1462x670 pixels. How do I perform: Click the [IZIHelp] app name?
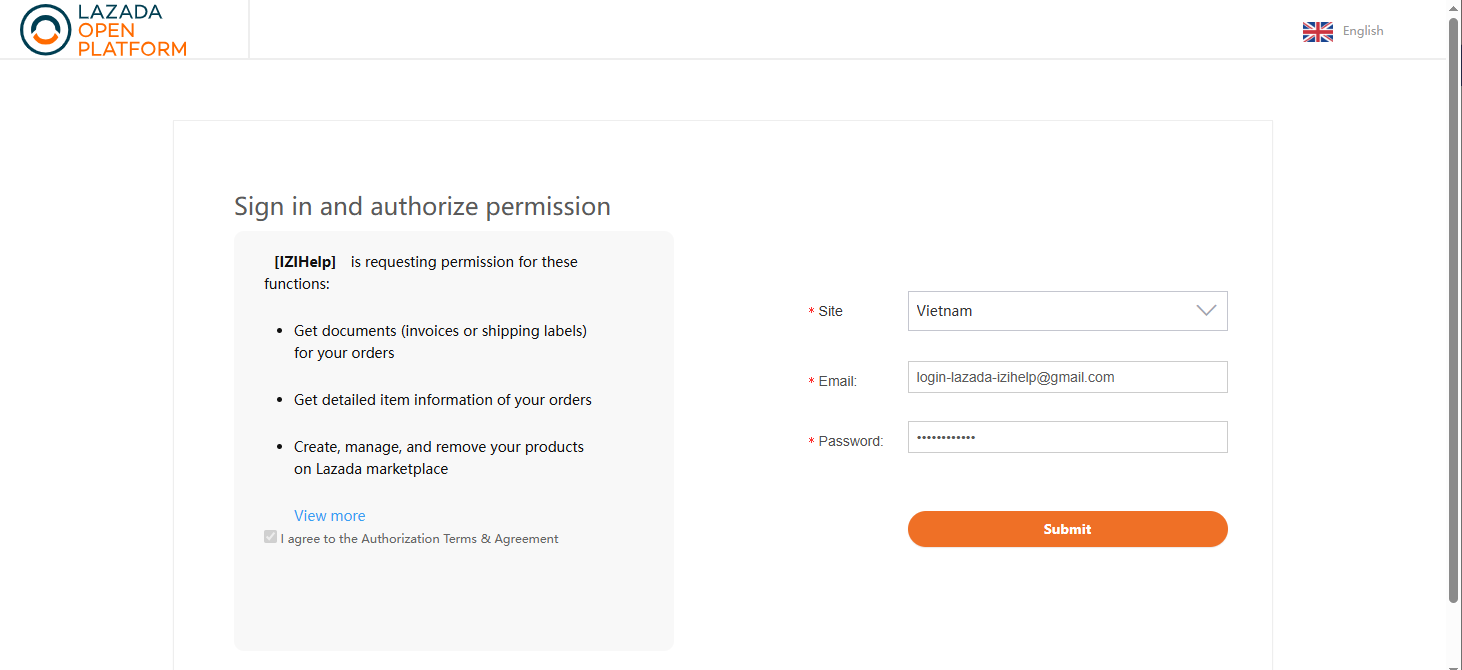pyautogui.click(x=305, y=262)
